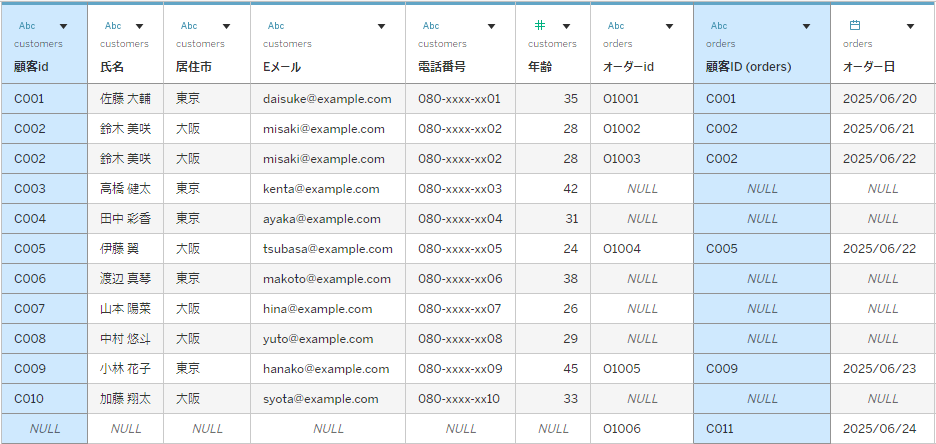Click the kenta@example.com email cell
Image resolution: width=936 pixels, height=444 pixels.
[x=328, y=189]
